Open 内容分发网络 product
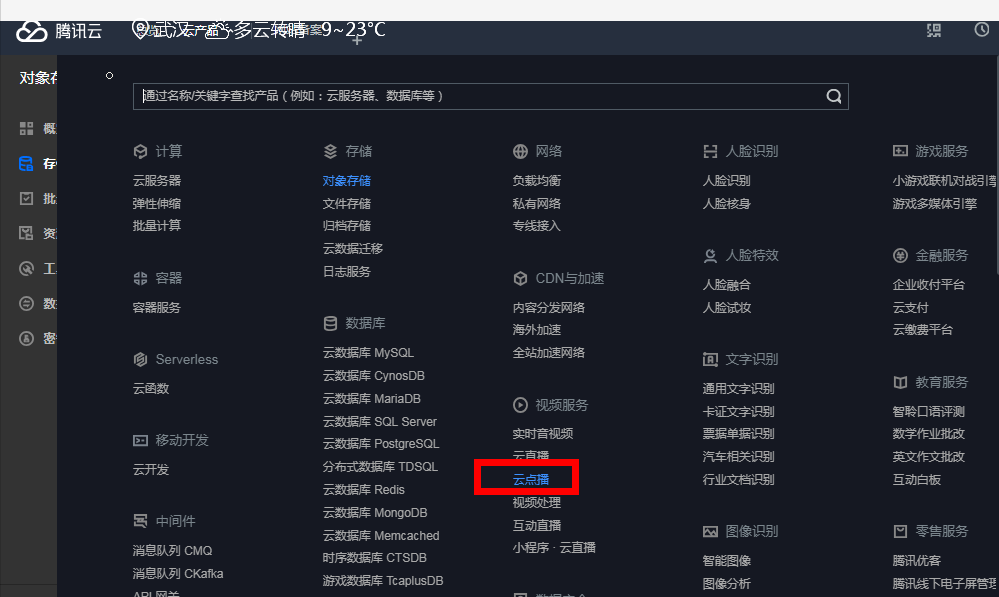The width and height of the screenshot is (999, 597). [549, 308]
